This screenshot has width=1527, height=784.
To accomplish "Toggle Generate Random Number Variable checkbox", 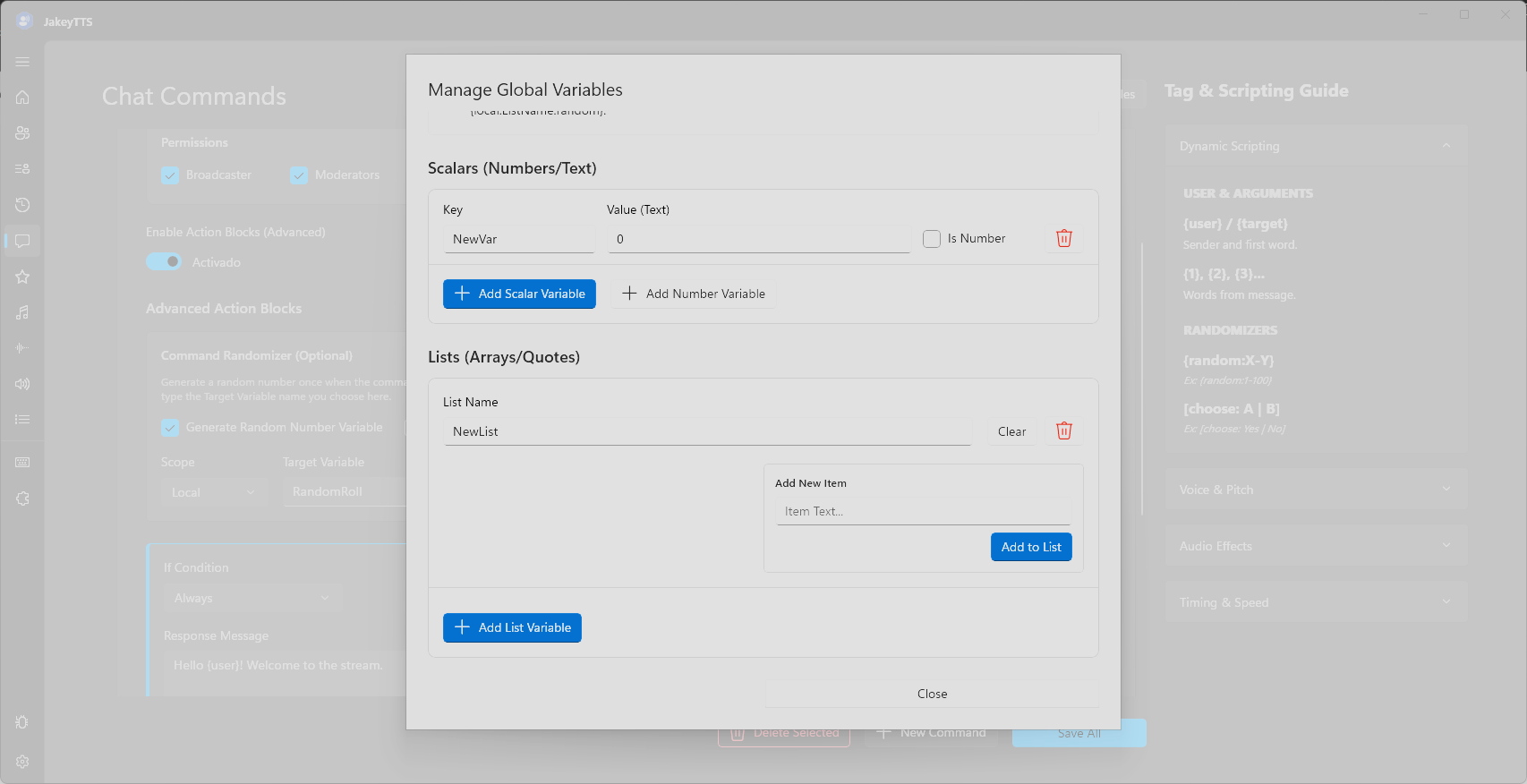I will (170, 428).
